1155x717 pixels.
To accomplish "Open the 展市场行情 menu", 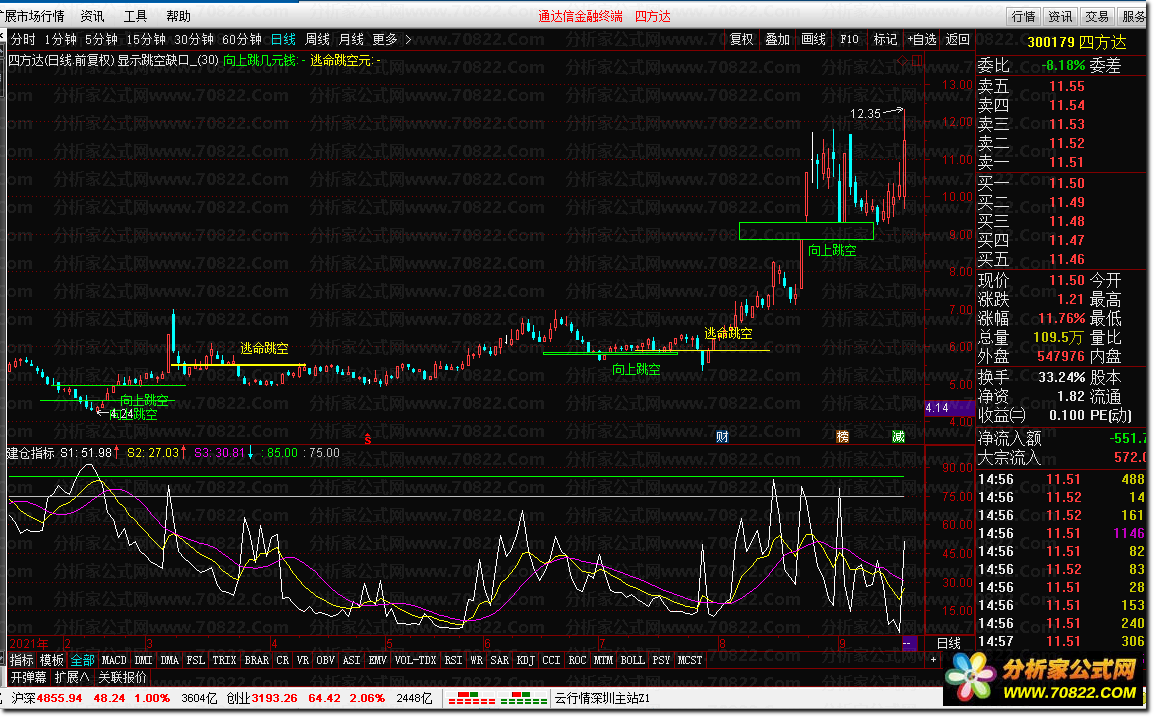I will pyautogui.click(x=32, y=15).
